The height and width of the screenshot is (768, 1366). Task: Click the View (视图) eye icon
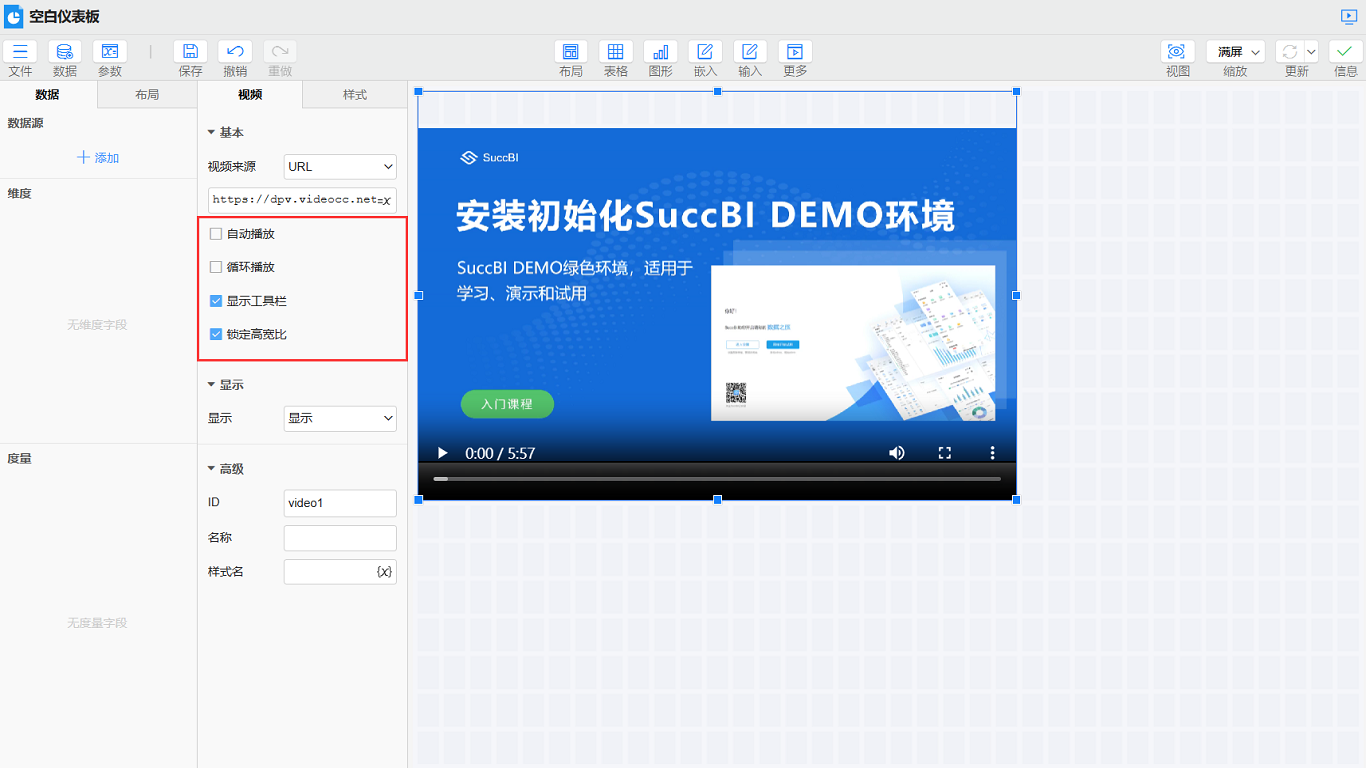coord(1177,52)
